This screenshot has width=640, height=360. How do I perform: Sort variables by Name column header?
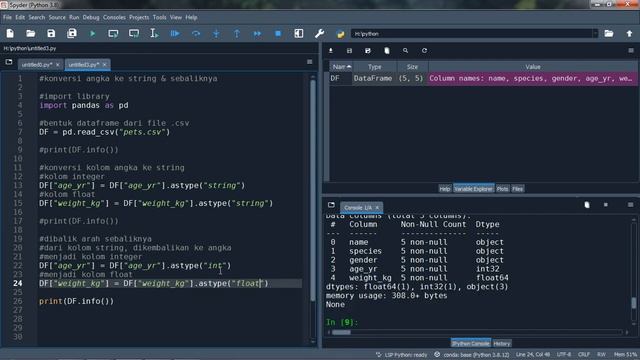tap(341, 67)
